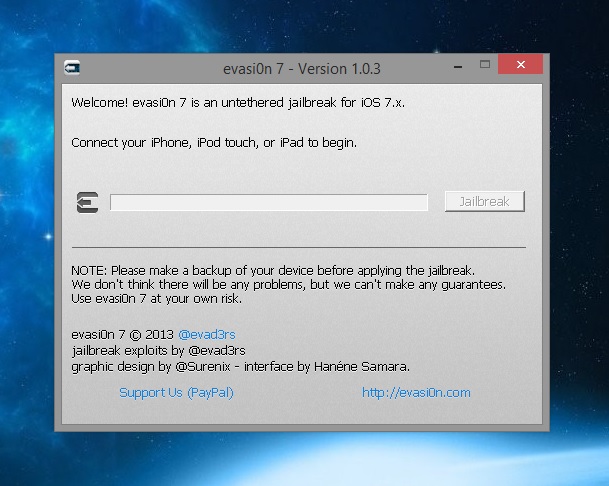The image size is (609, 486).
Task: Click the title text 'evasi0n 7 - Version 1.0.3'
Action: 302,69
